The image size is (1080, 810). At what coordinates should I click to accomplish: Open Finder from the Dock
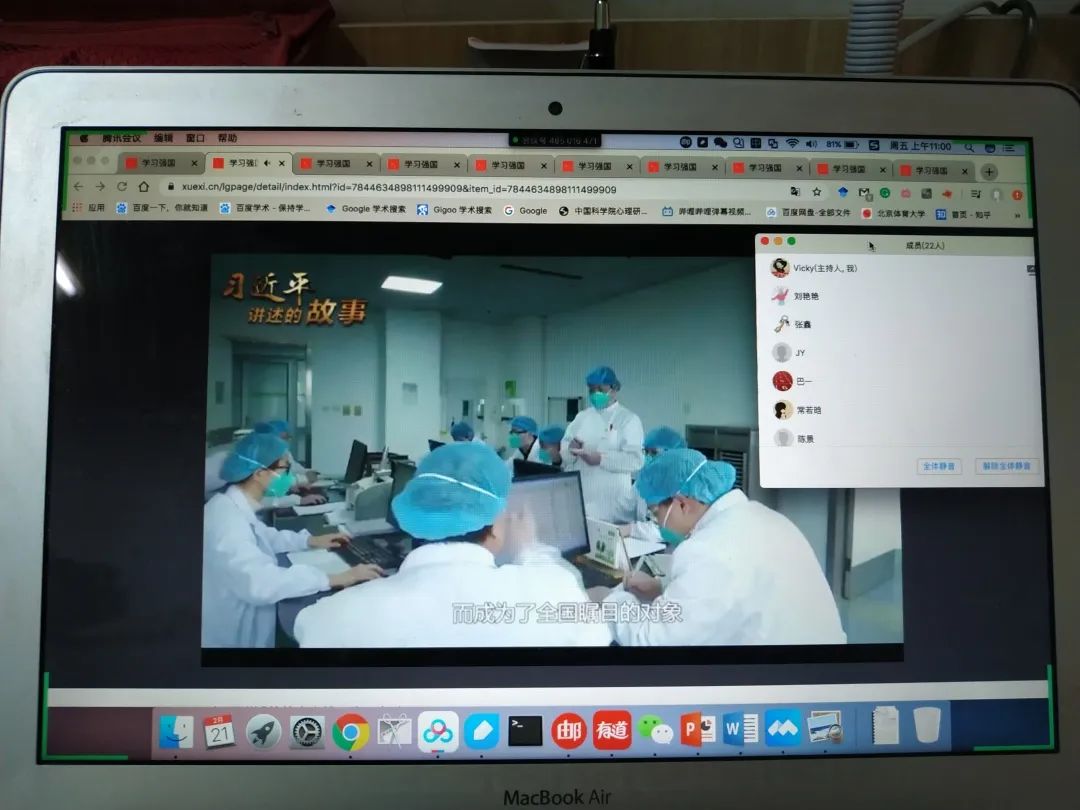tap(176, 731)
